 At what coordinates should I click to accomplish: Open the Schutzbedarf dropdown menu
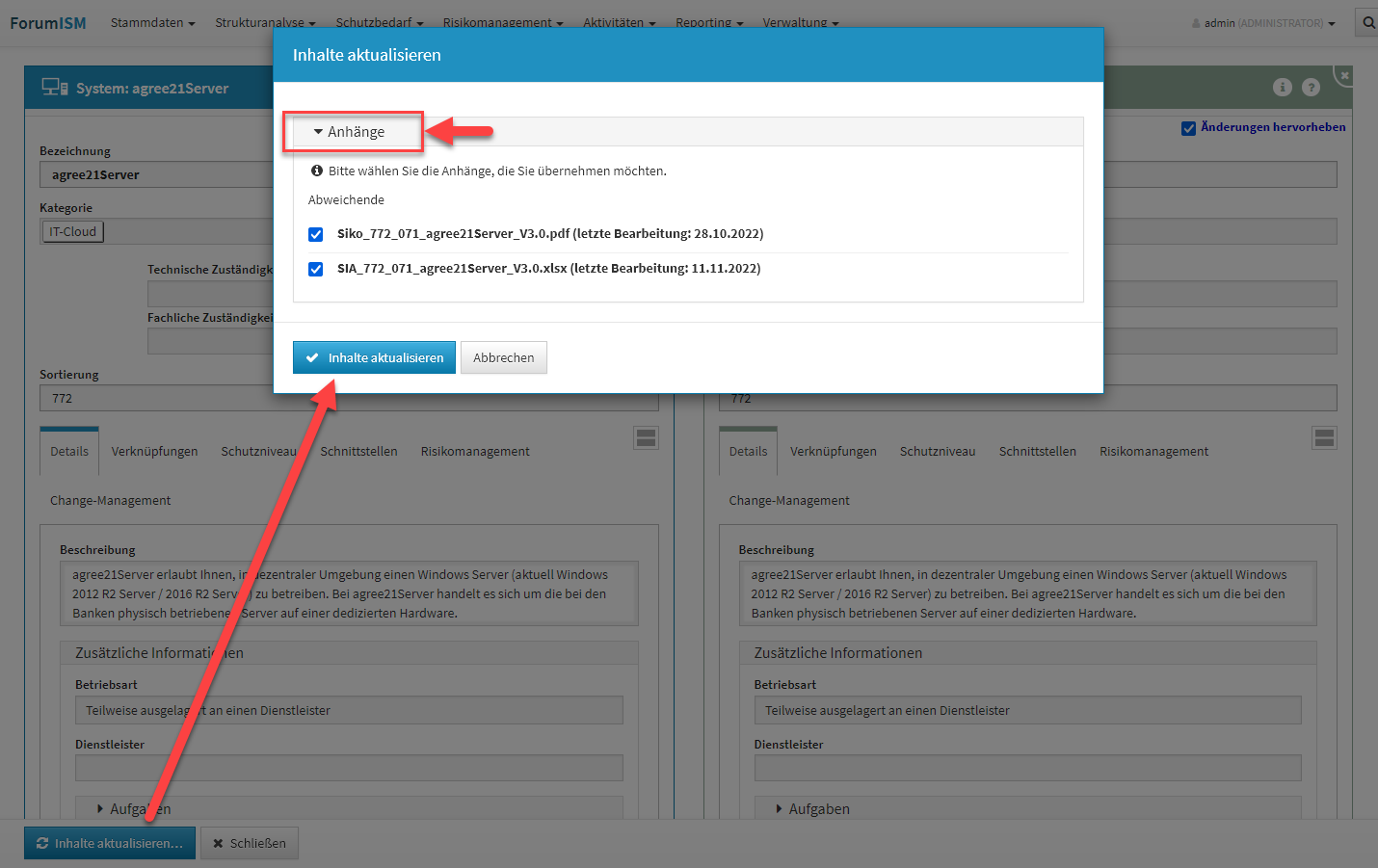pyautogui.click(x=380, y=22)
